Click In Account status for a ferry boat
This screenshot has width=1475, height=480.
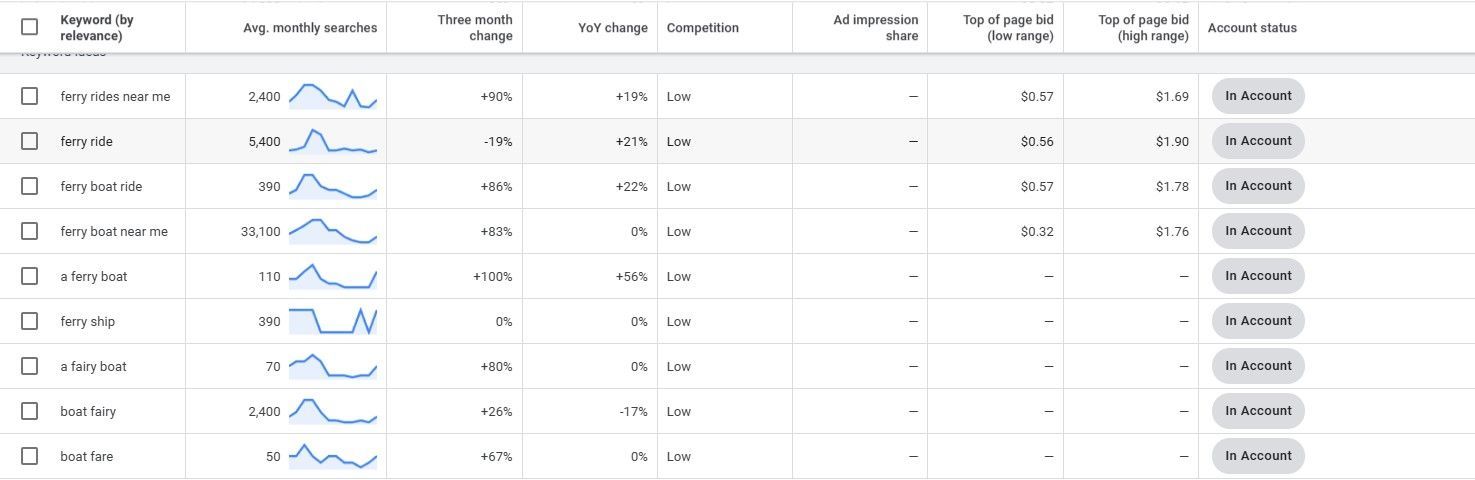coord(1258,276)
